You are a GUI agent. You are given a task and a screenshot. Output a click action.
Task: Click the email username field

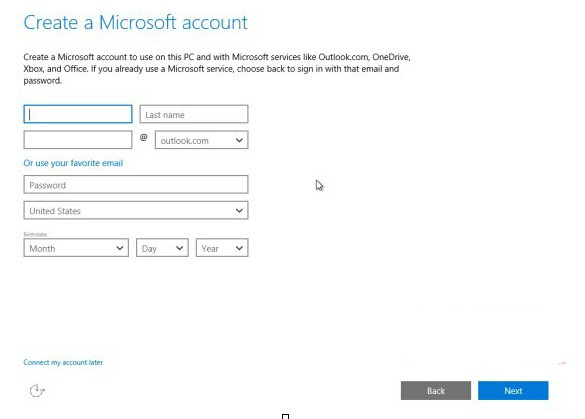point(78,140)
